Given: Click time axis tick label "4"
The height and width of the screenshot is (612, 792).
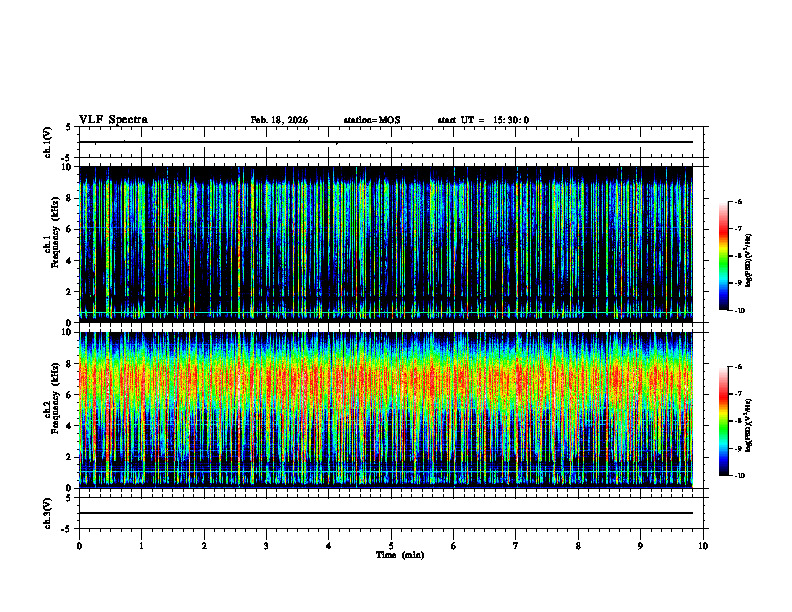Looking at the screenshot, I should (329, 546).
